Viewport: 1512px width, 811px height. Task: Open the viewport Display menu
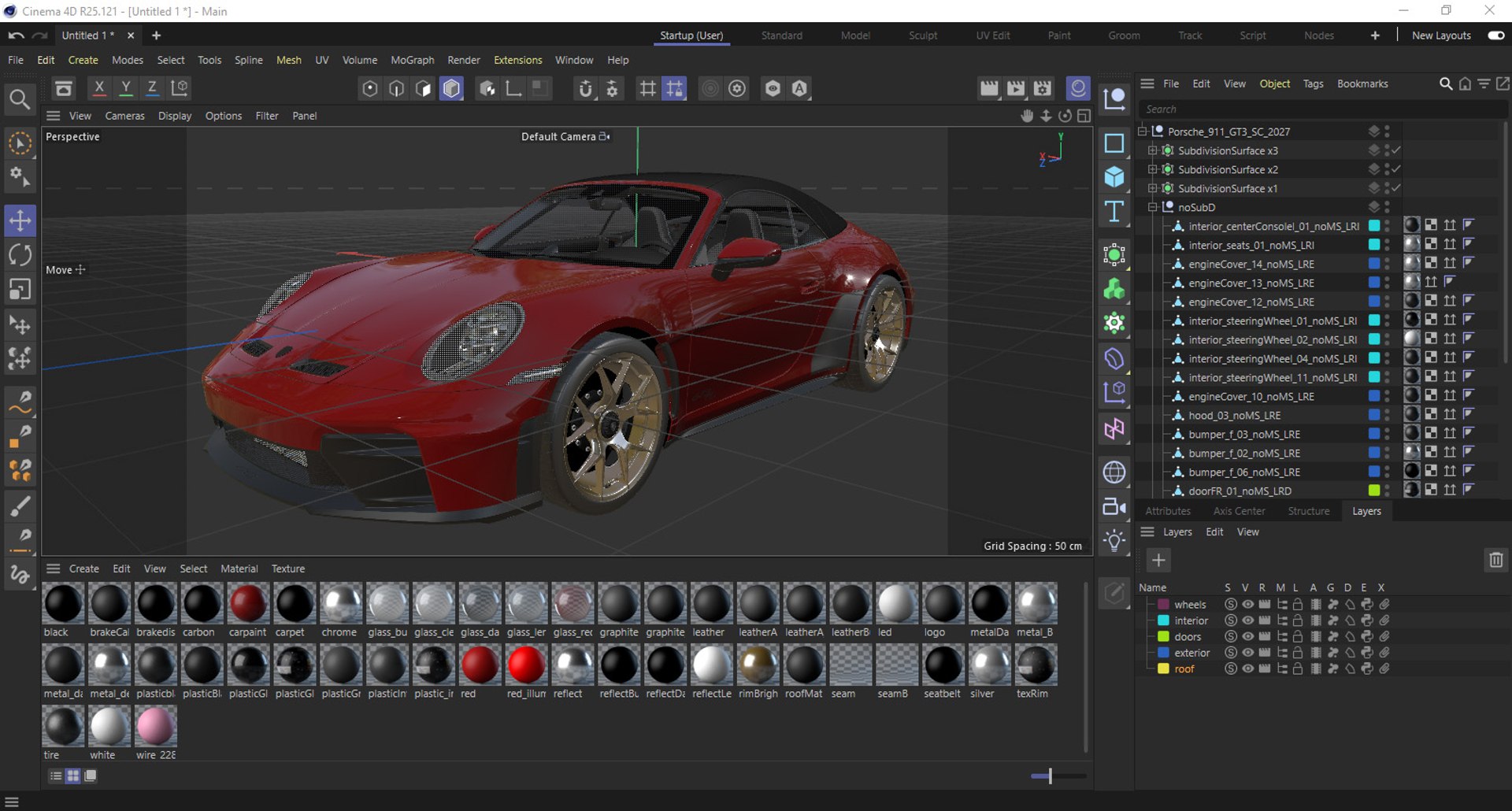[x=175, y=116]
